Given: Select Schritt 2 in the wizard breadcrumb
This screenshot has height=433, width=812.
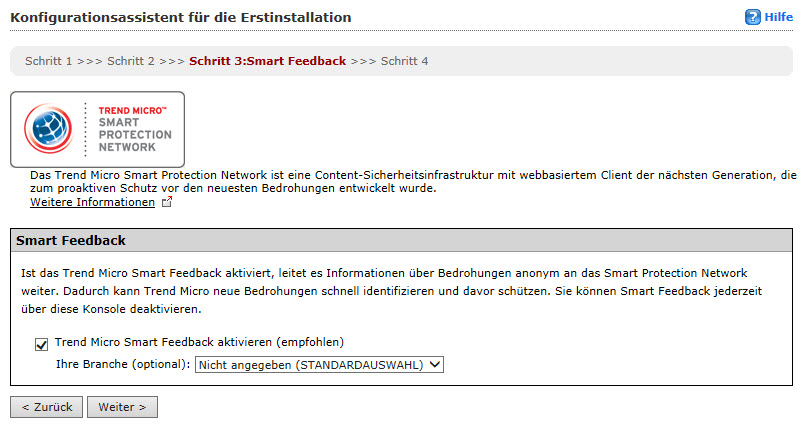Looking at the screenshot, I should tap(131, 61).
